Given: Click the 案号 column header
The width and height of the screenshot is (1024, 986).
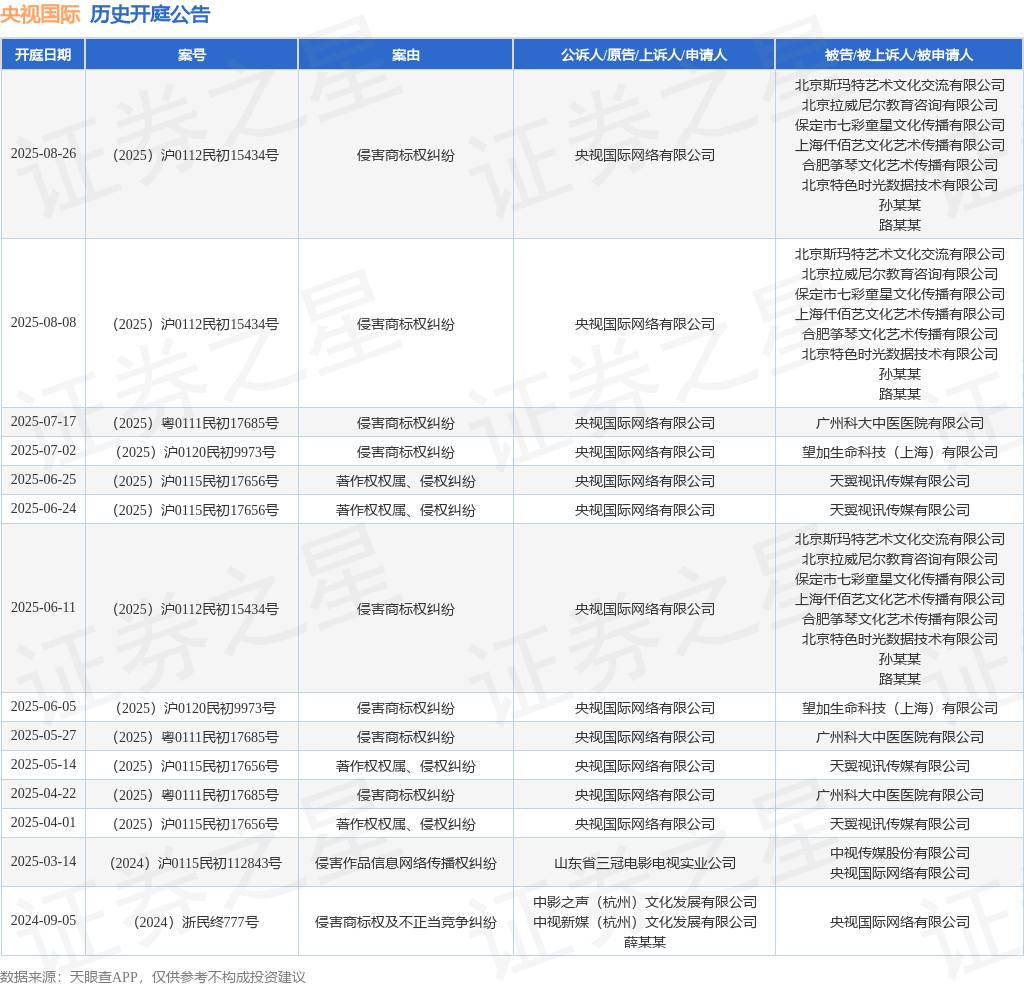Looking at the screenshot, I should pos(192,55).
